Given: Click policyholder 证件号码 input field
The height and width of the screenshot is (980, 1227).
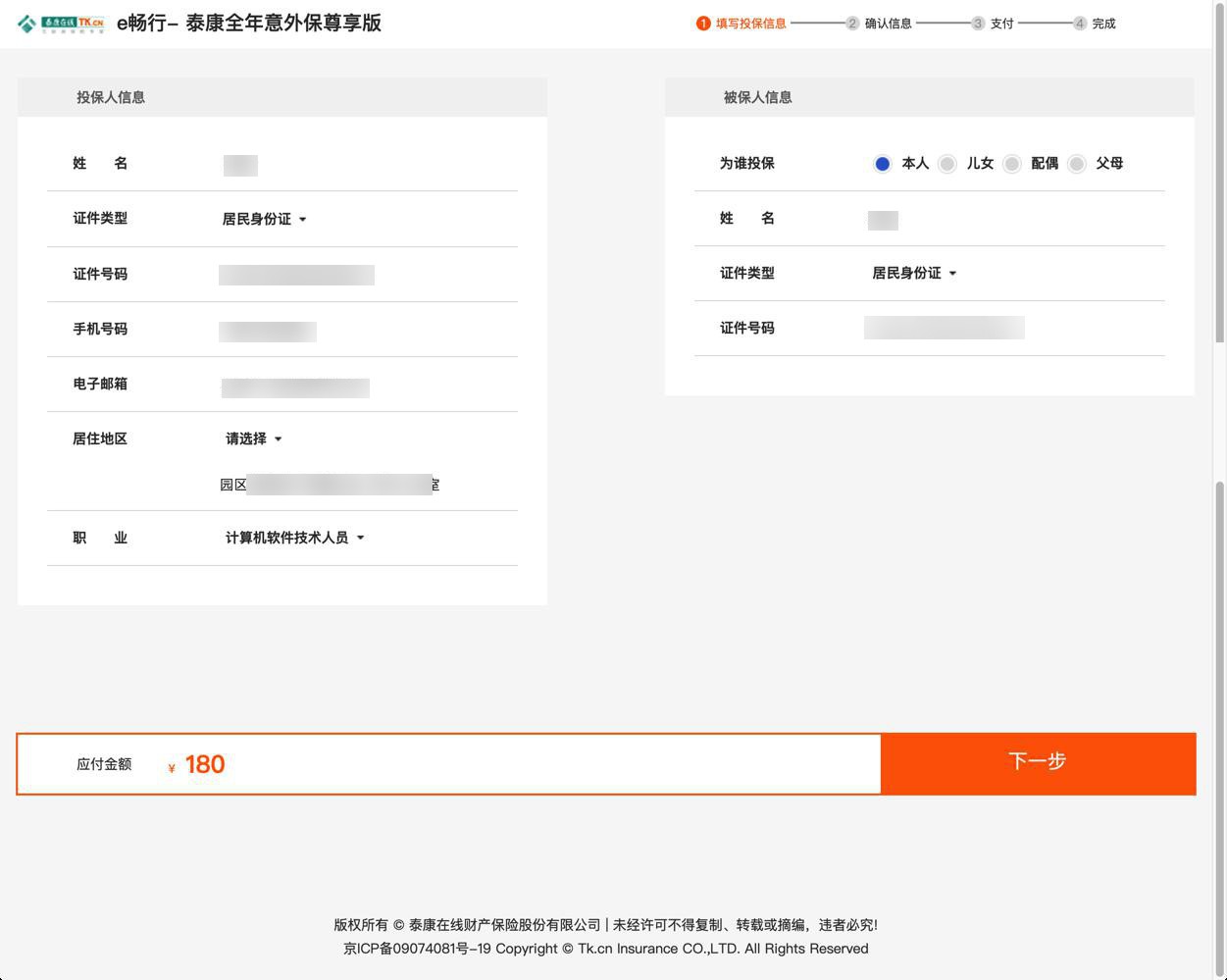Looking at the screenshot, I should coord(296,275).
